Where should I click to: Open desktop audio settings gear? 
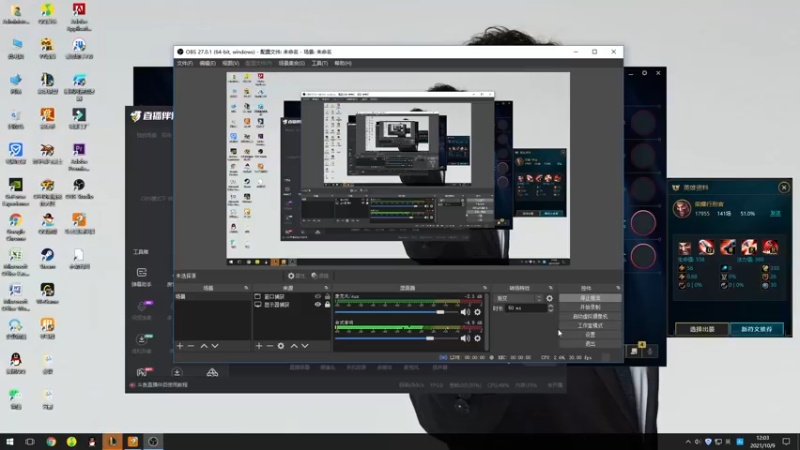click(478, 338)
